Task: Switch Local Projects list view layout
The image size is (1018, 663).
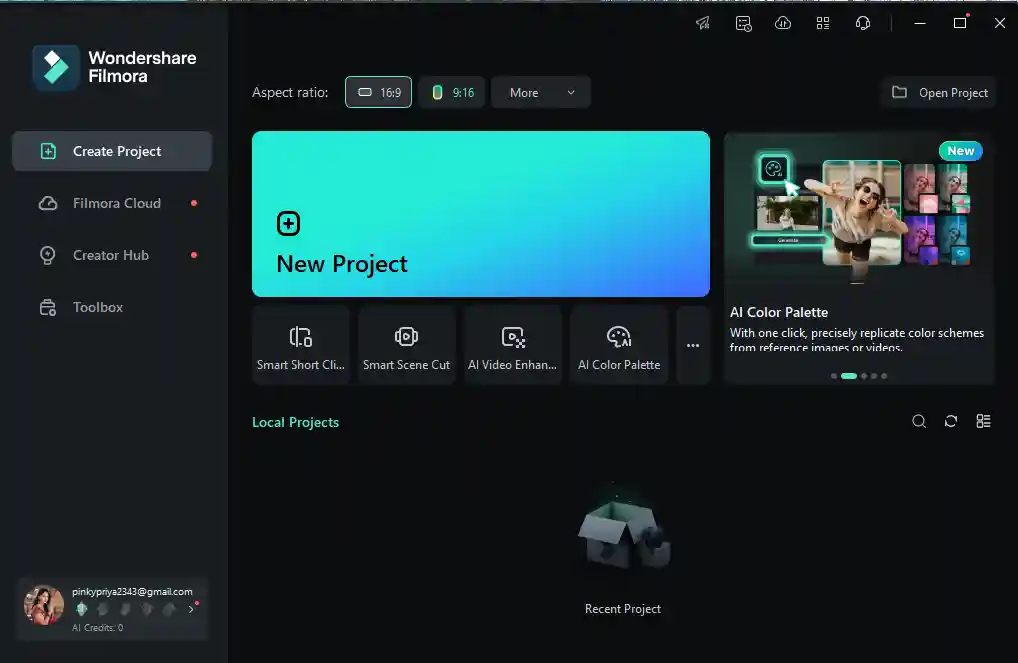Action: tap(983, 421)
